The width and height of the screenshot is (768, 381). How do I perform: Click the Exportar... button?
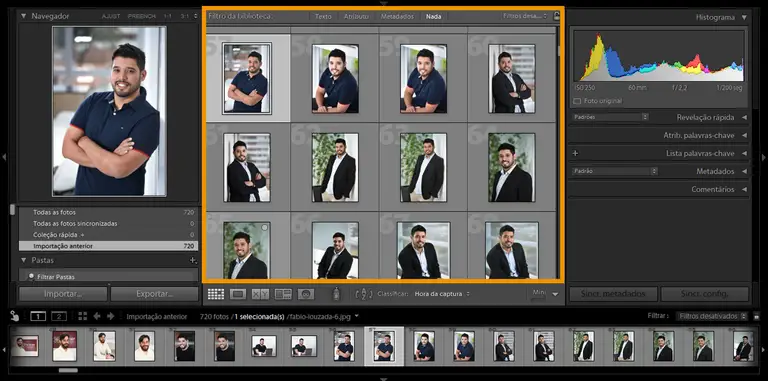pos(155,294)
